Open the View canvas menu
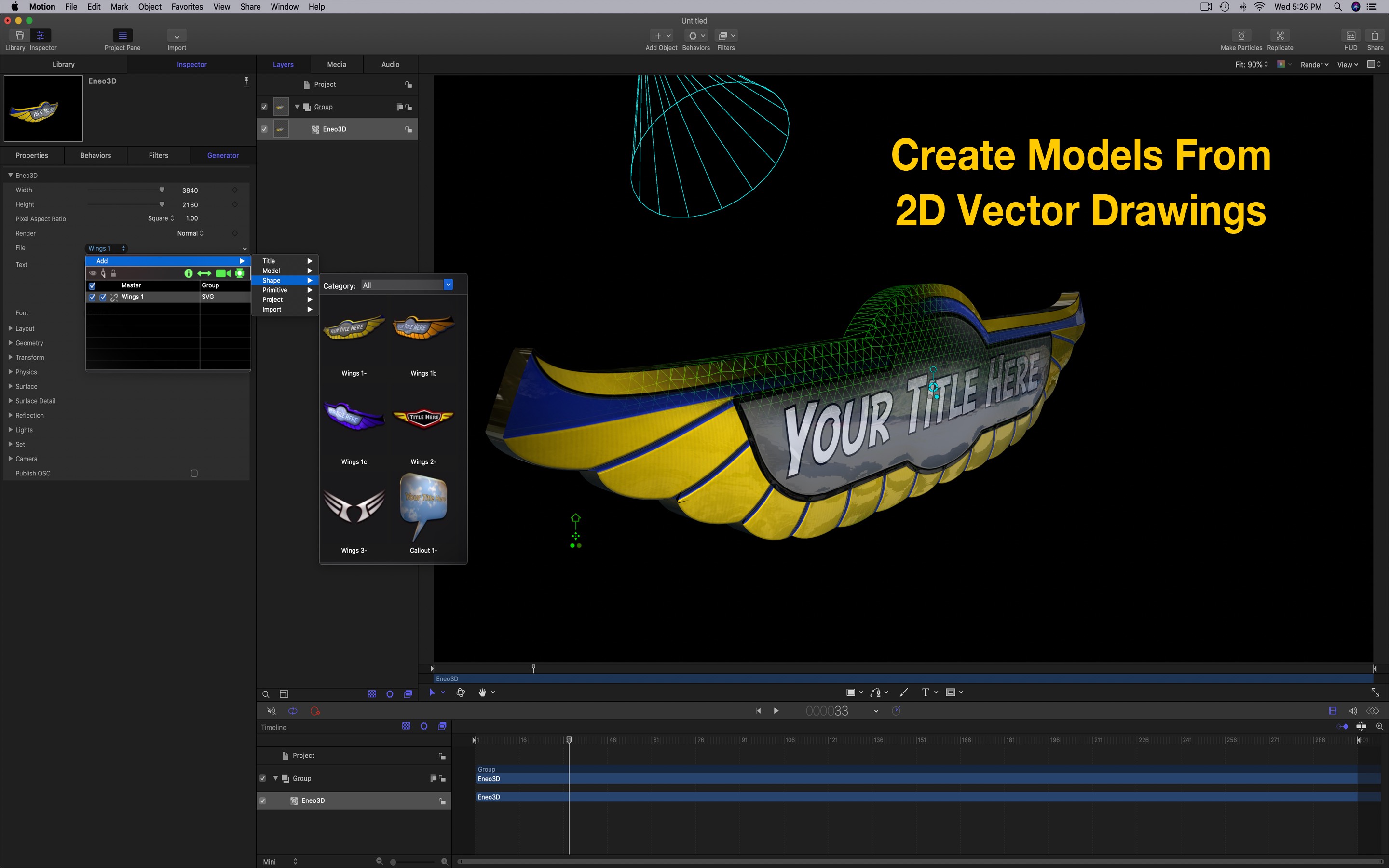 (1347, 64)
